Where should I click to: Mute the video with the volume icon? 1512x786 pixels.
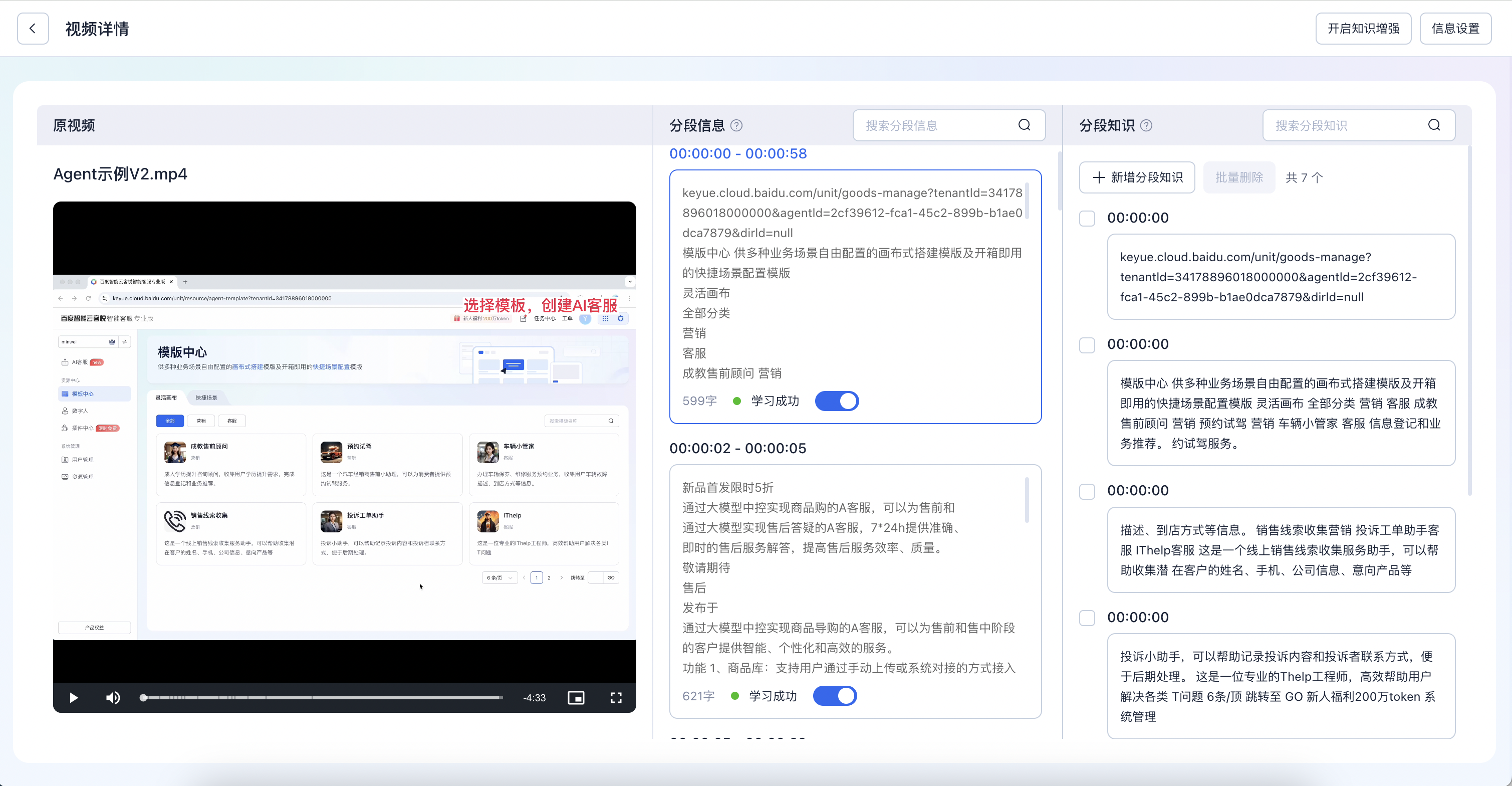[113, 697]
